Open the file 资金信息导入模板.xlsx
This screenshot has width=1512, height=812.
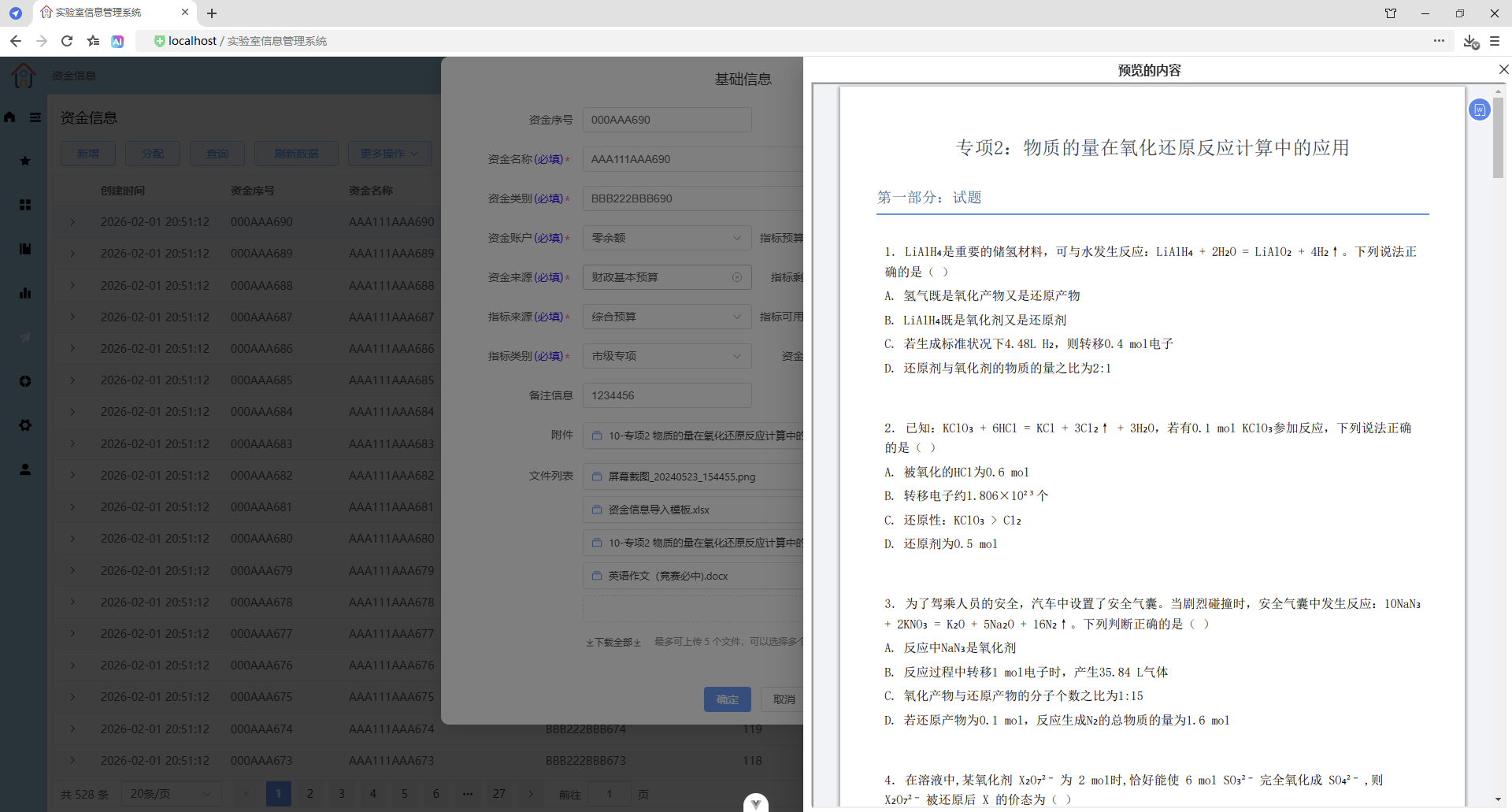(x=658, y=510)
